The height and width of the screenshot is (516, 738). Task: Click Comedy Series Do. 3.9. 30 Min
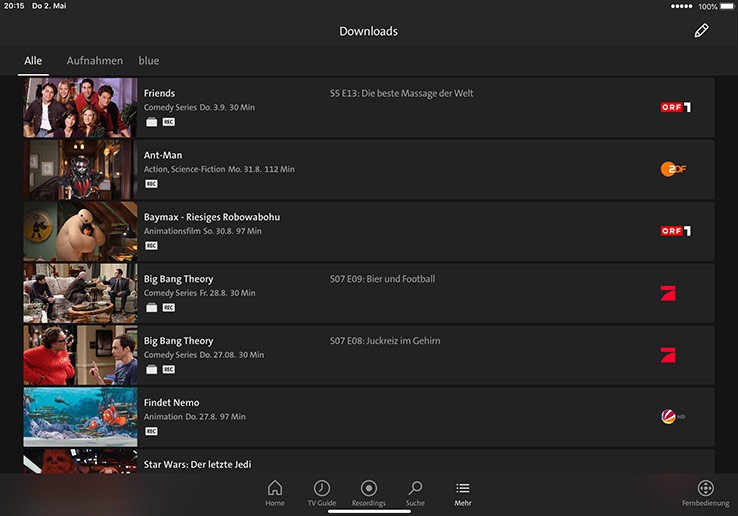pyautogui.click(x=199, y=107)
